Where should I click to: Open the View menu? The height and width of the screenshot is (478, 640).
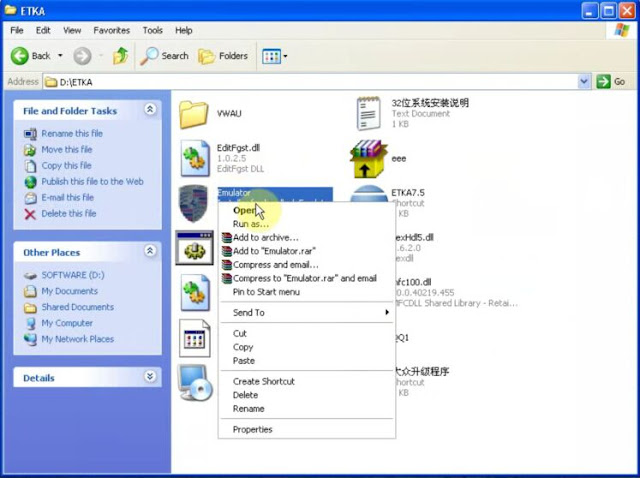pos(72,31)
